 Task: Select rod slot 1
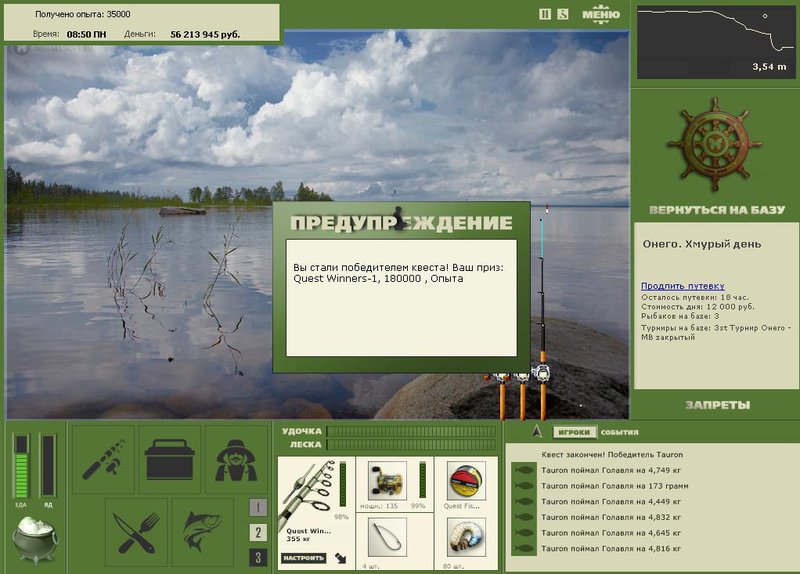[x=258, y=507]
